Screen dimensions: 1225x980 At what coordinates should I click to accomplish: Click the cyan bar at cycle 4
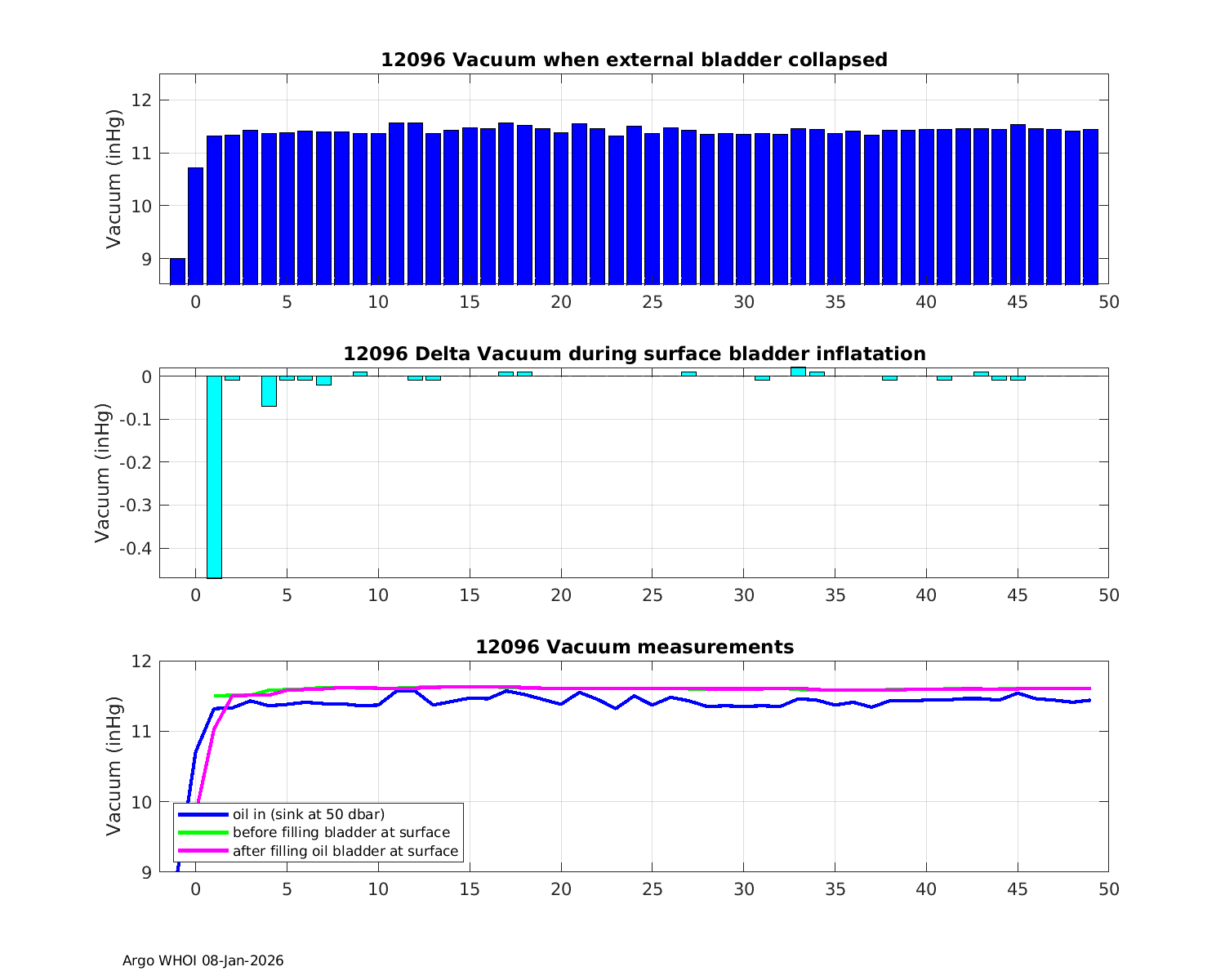click(x=269, y=391)
